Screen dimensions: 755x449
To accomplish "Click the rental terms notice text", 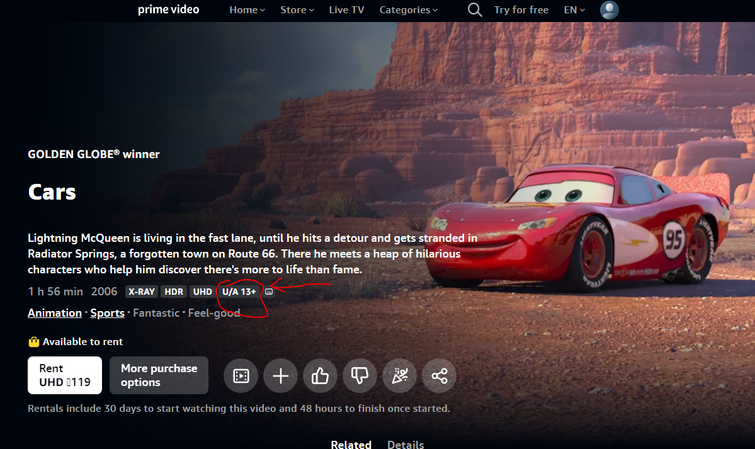I will (239, 409).
